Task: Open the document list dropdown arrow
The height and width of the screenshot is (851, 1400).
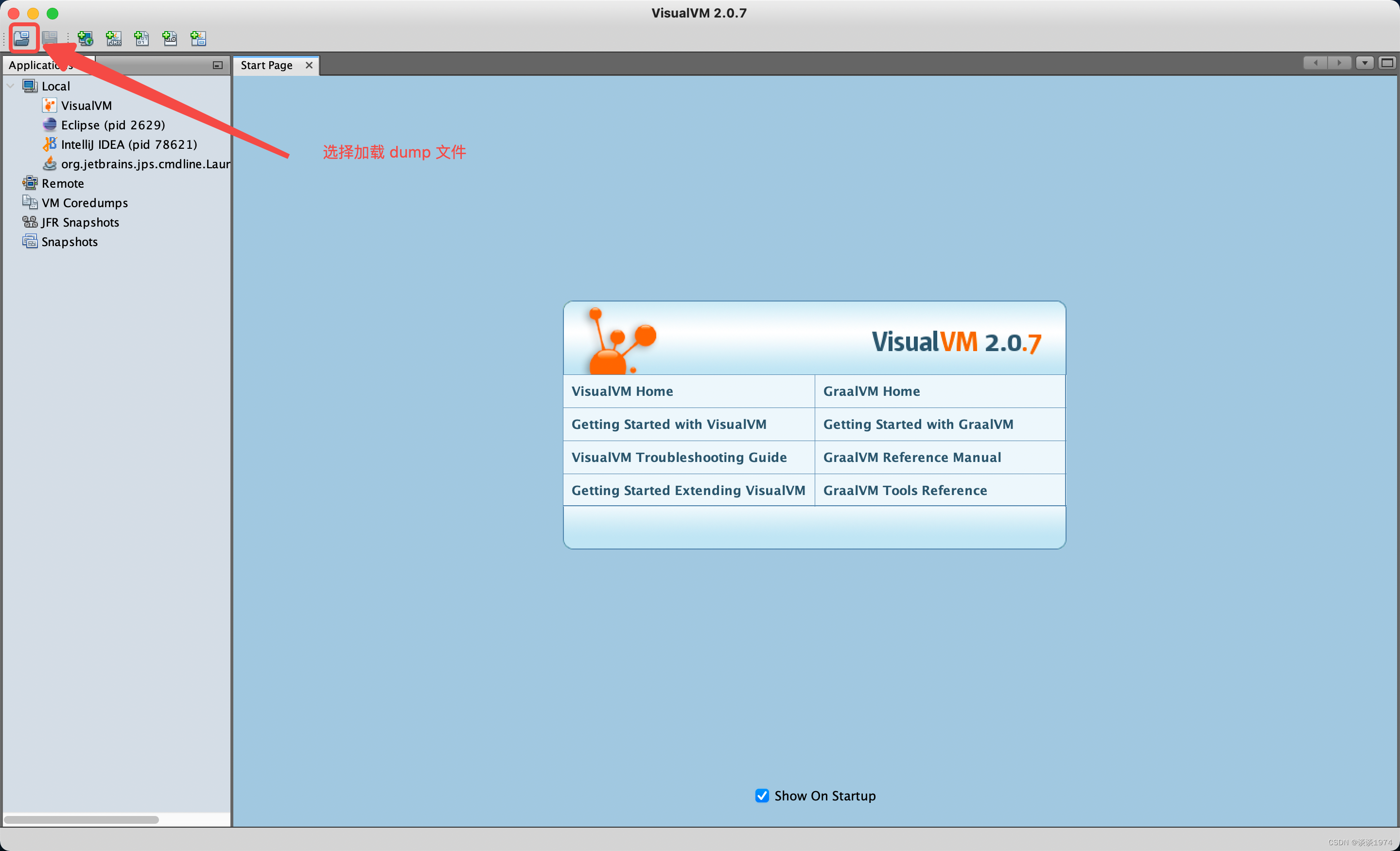Action: (x=1365, y=63)
